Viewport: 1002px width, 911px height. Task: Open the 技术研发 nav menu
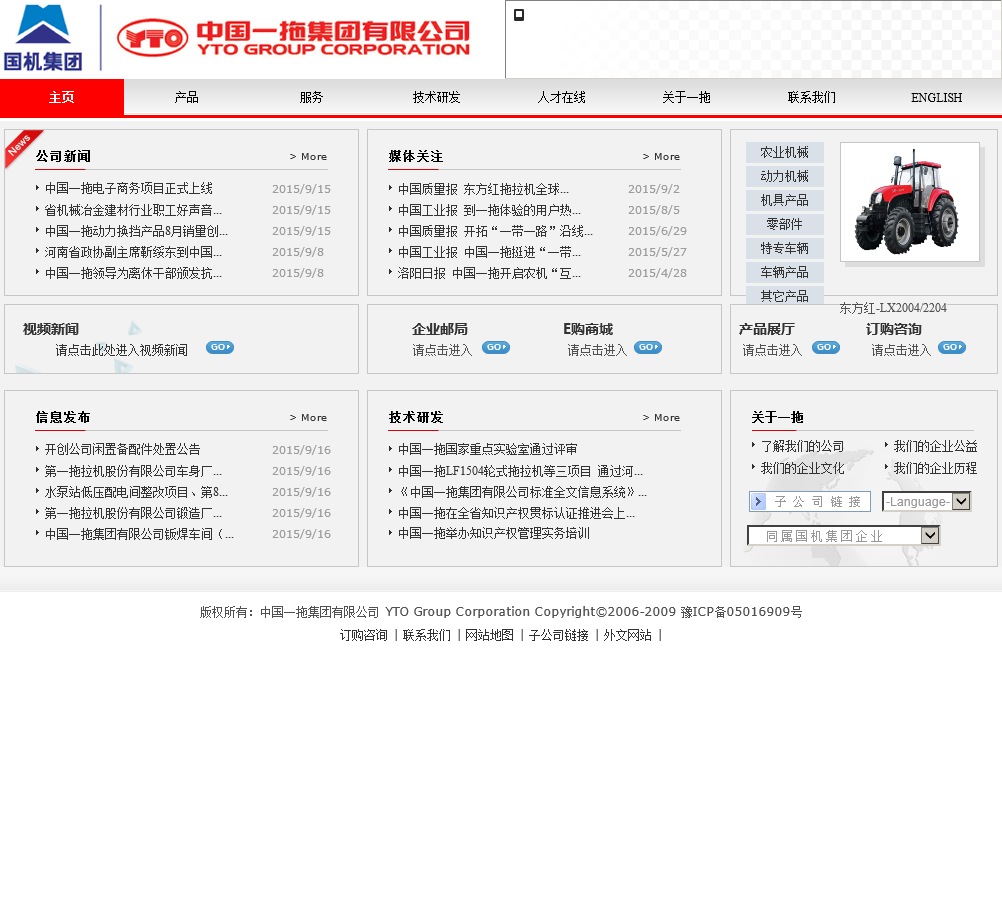coord(436,97)
